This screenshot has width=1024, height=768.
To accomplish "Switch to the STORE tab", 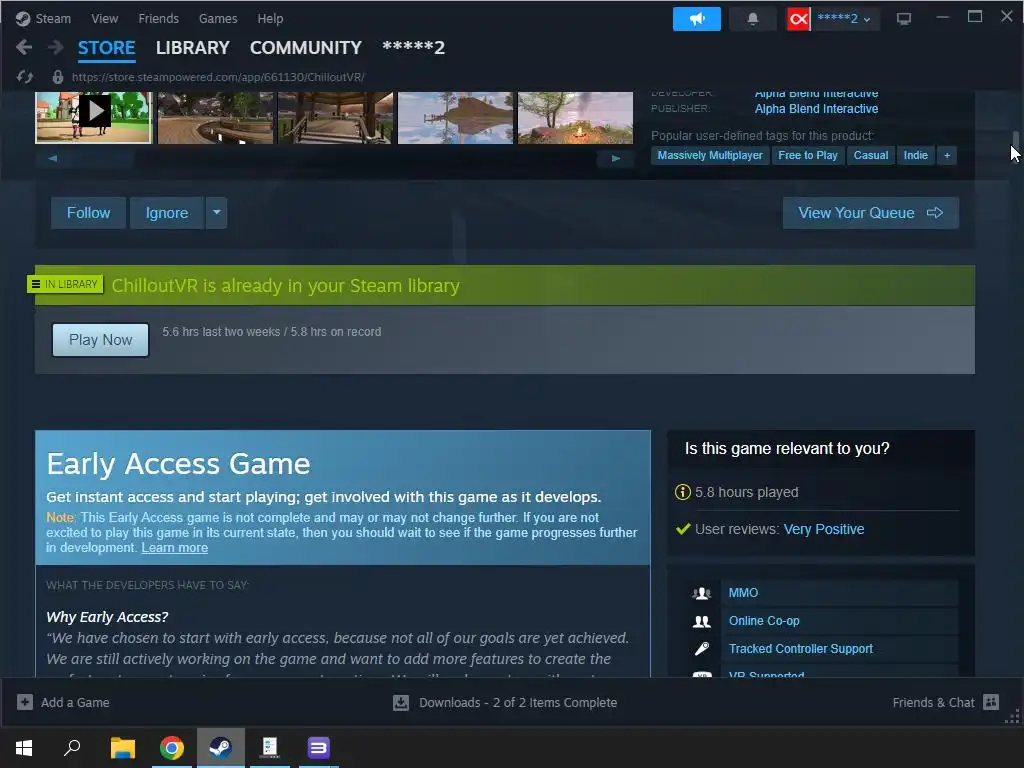I will click(106, 48).
